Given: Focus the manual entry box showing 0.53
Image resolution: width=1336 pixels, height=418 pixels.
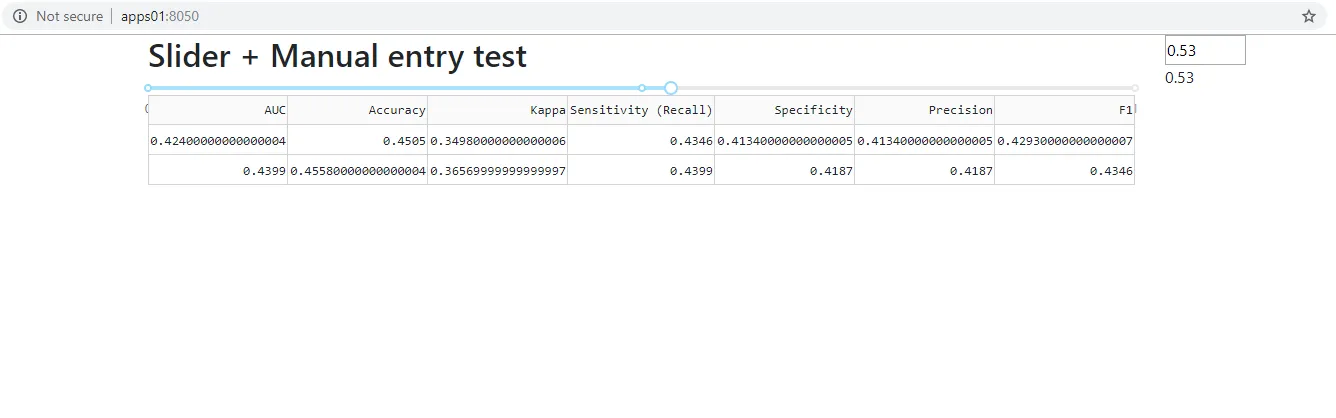Looking at the screenshot, I should point(1204,50).
